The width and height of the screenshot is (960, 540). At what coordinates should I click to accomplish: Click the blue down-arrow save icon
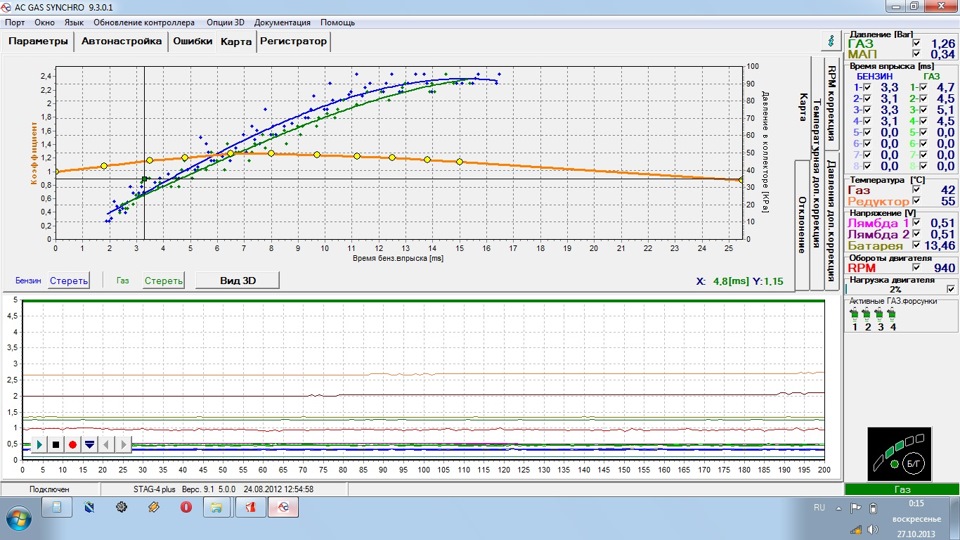89,444
